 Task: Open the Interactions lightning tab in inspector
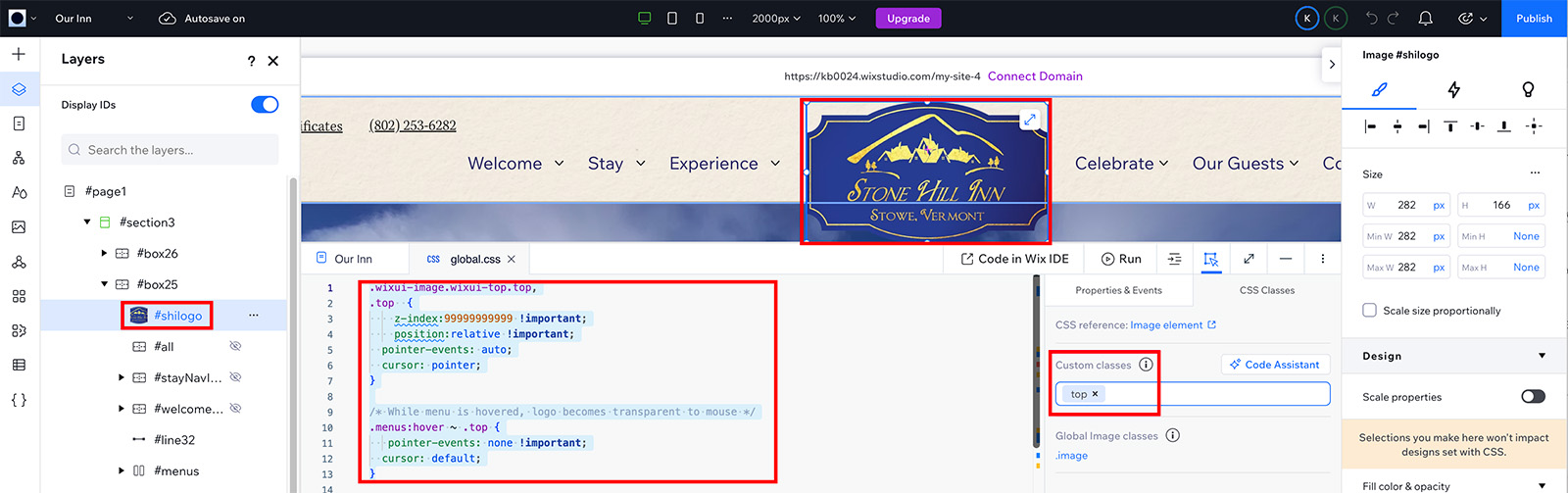click(x=1453, y=90)
